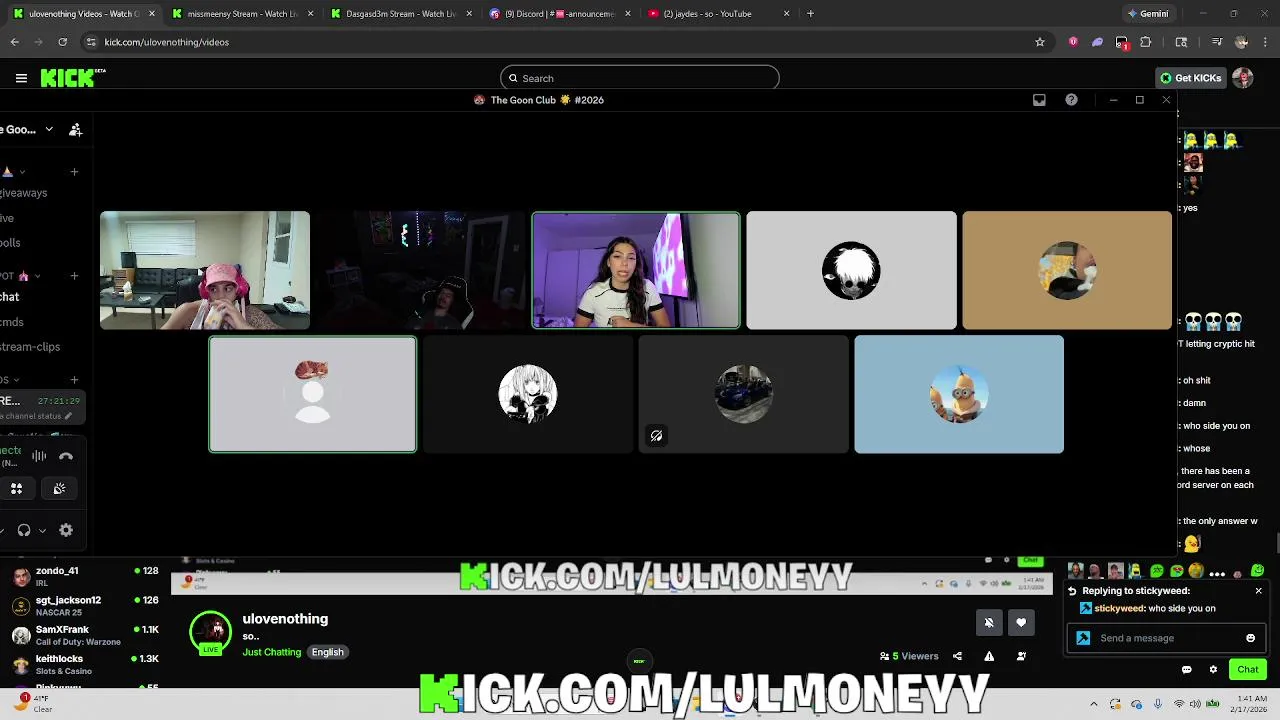Focus the Kick search field
This screenshot has height=720, width=1280.
[640, 78]
